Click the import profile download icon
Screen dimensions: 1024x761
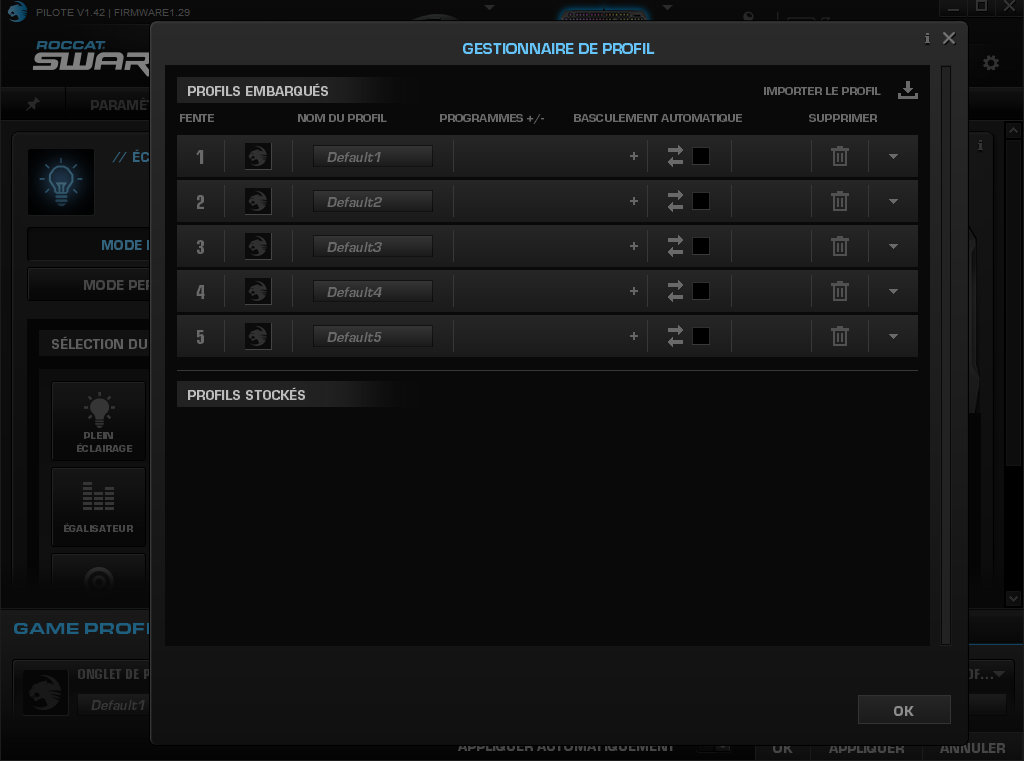point(908,90)
